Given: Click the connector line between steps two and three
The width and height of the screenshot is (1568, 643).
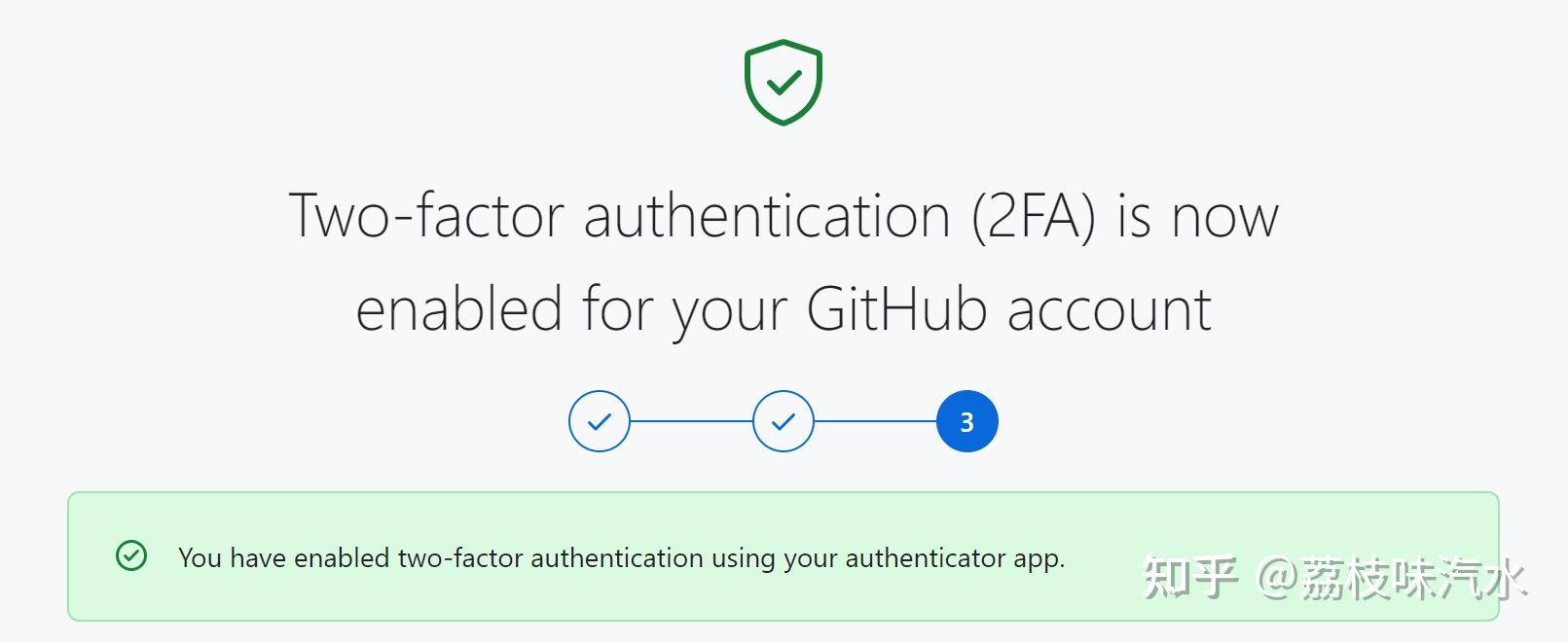Looking at the screenshot, I should pyautogui.click(x=875, y=421).
